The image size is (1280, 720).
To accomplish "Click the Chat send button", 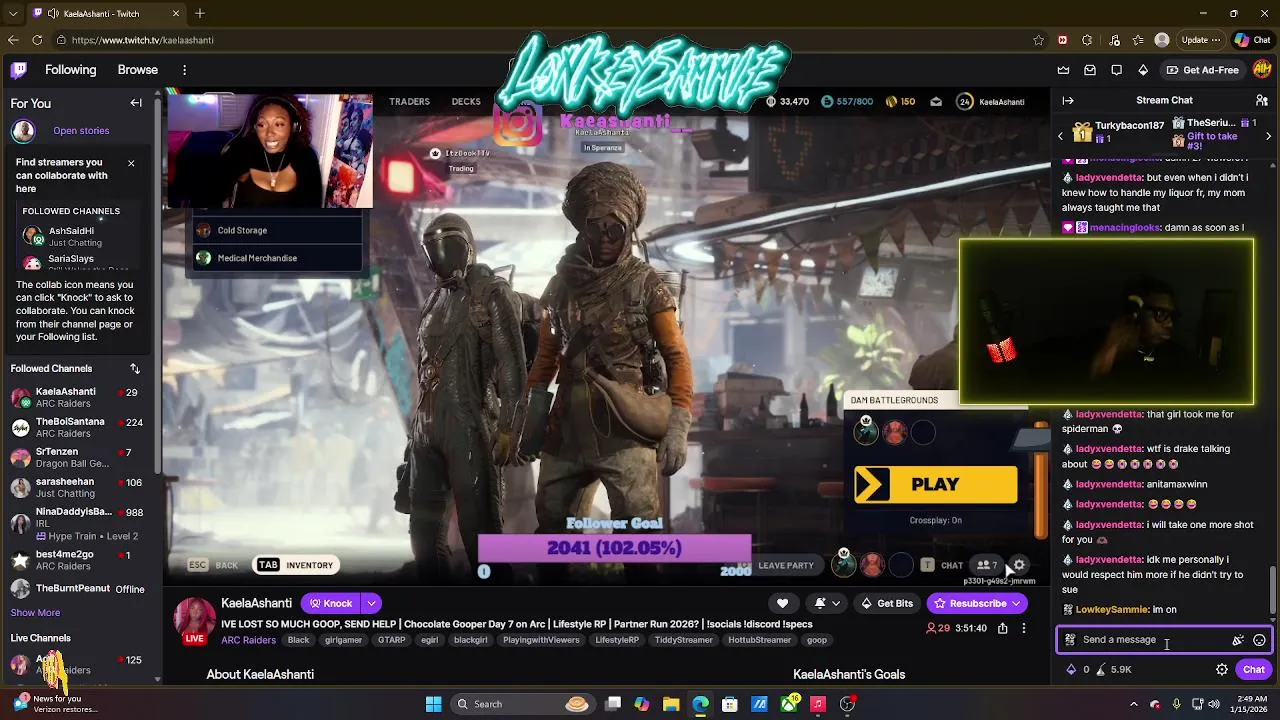I will pyautogui.click(x=1254, y=670).
